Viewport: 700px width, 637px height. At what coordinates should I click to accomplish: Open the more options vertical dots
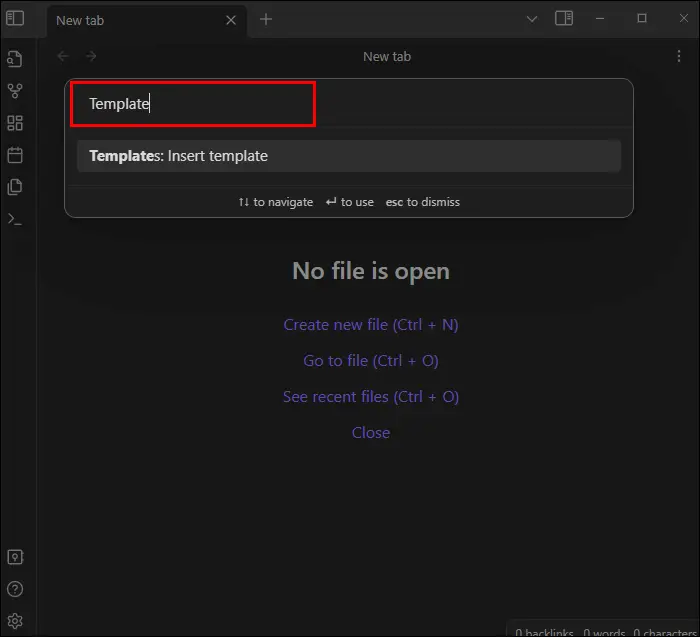679,56
